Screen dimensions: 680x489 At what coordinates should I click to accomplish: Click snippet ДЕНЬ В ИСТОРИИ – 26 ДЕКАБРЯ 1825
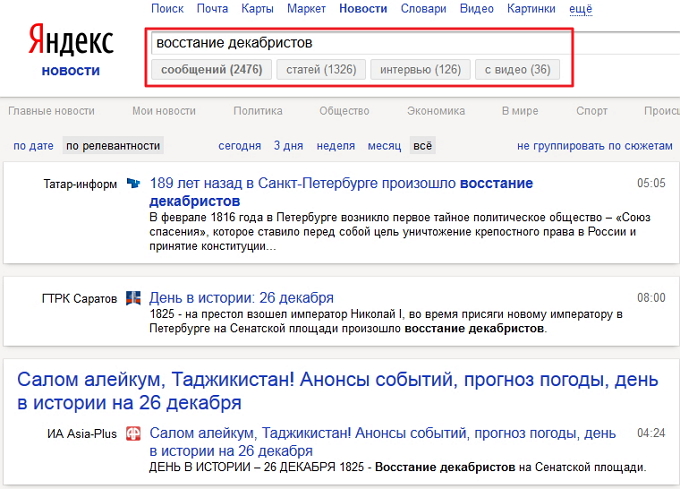(x=398, y=467)
